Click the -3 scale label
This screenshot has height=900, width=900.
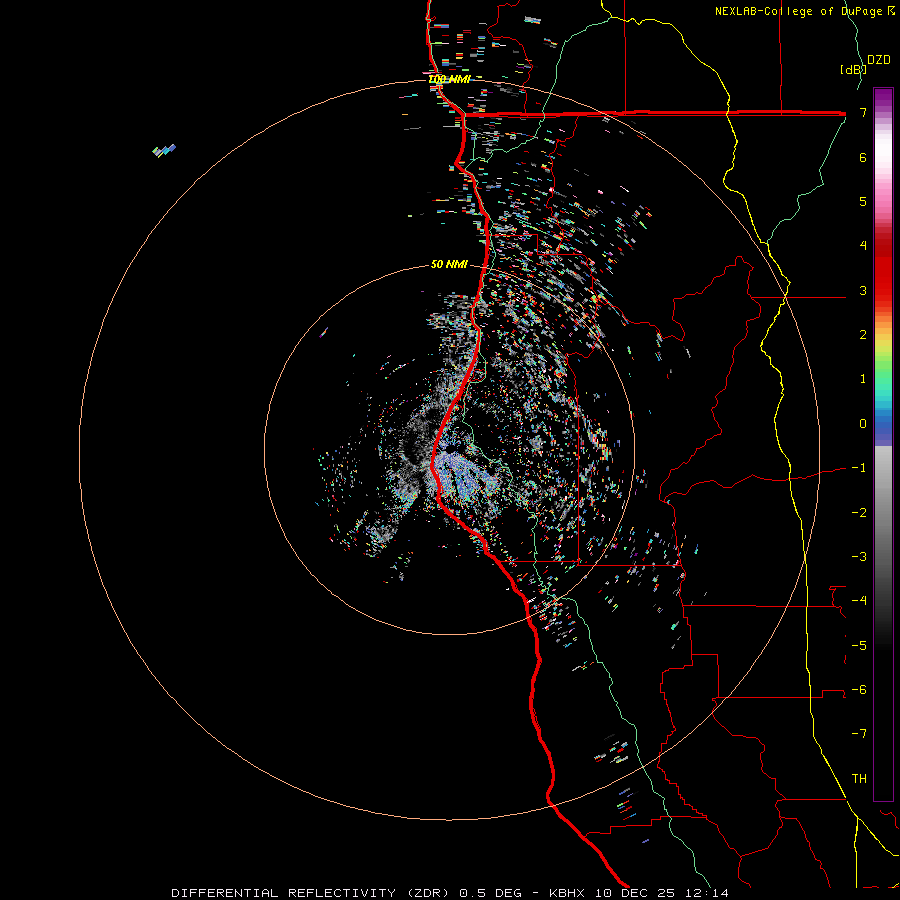coord(859,557)
